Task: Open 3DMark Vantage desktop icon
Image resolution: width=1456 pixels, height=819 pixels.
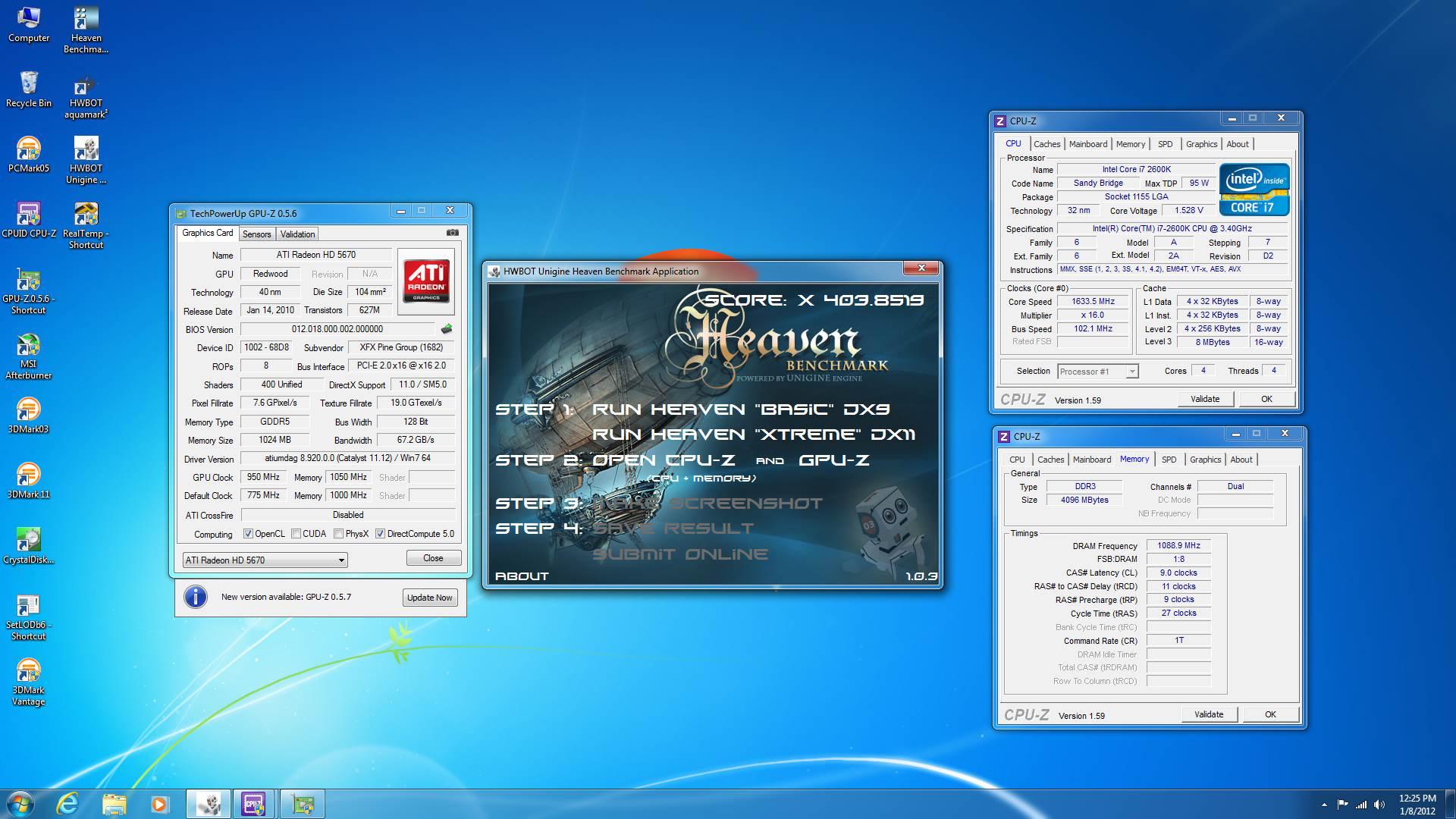Action: (x=28, y=682)
